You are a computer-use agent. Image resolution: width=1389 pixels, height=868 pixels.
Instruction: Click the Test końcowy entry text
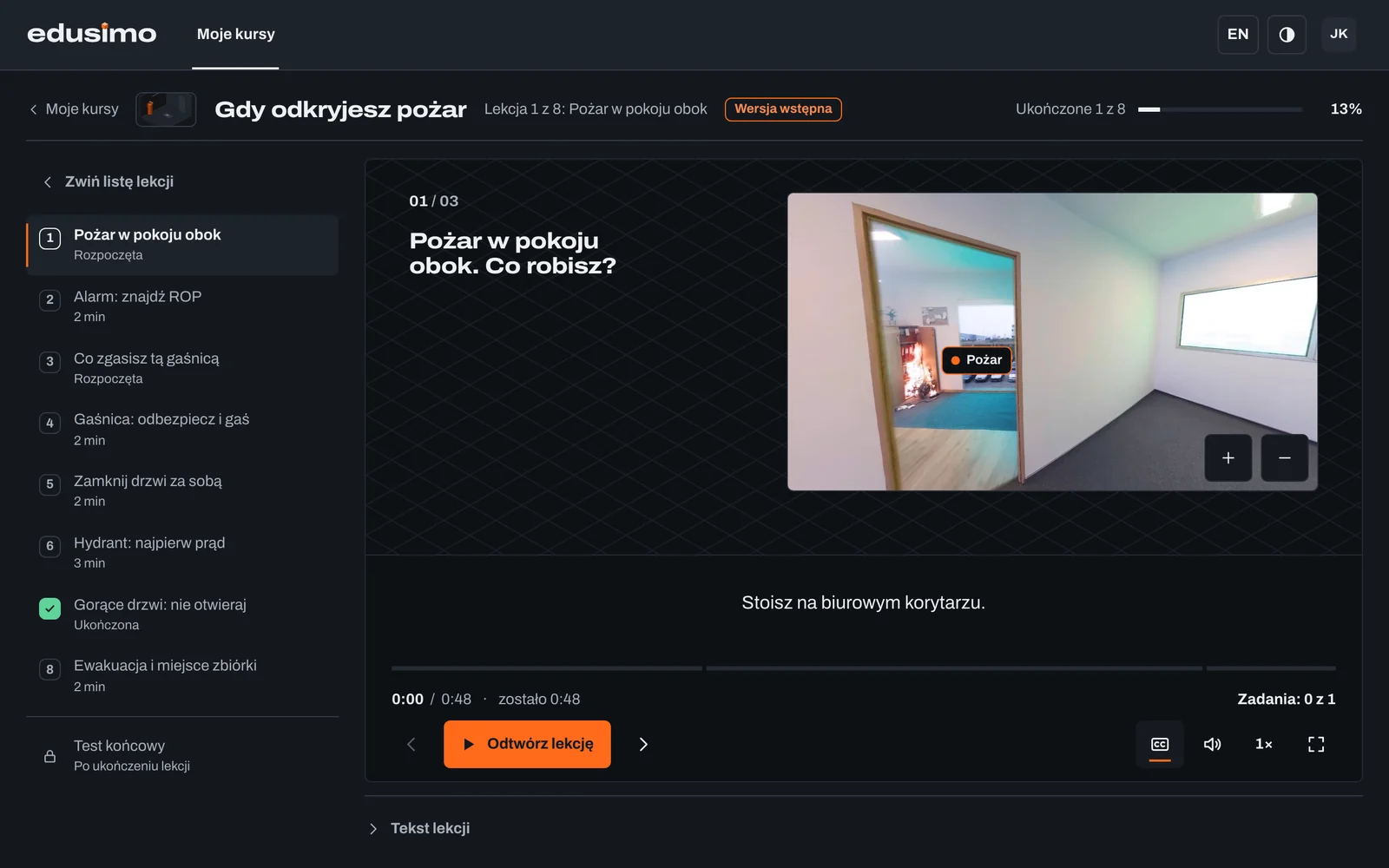pos(119,746)
